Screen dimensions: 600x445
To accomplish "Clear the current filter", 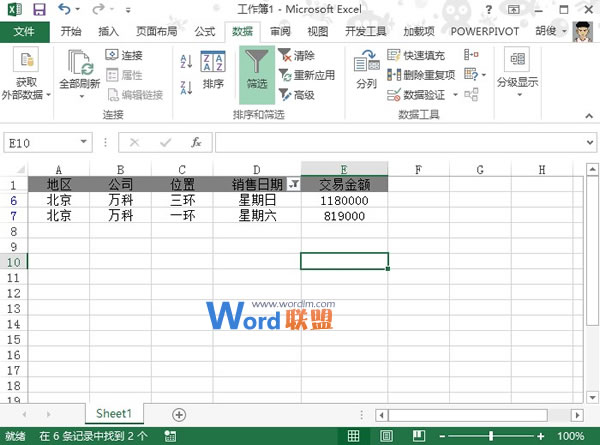I will tap(296, 55).
